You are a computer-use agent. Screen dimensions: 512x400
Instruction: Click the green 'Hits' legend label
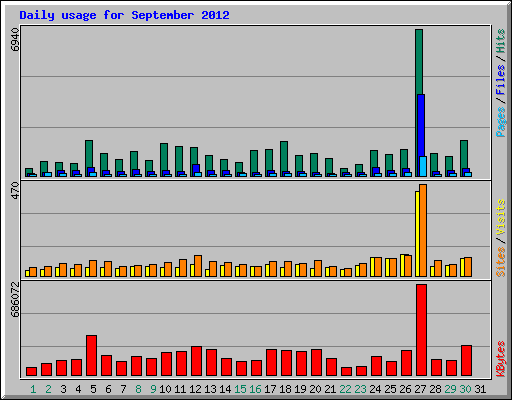[500, 41]
